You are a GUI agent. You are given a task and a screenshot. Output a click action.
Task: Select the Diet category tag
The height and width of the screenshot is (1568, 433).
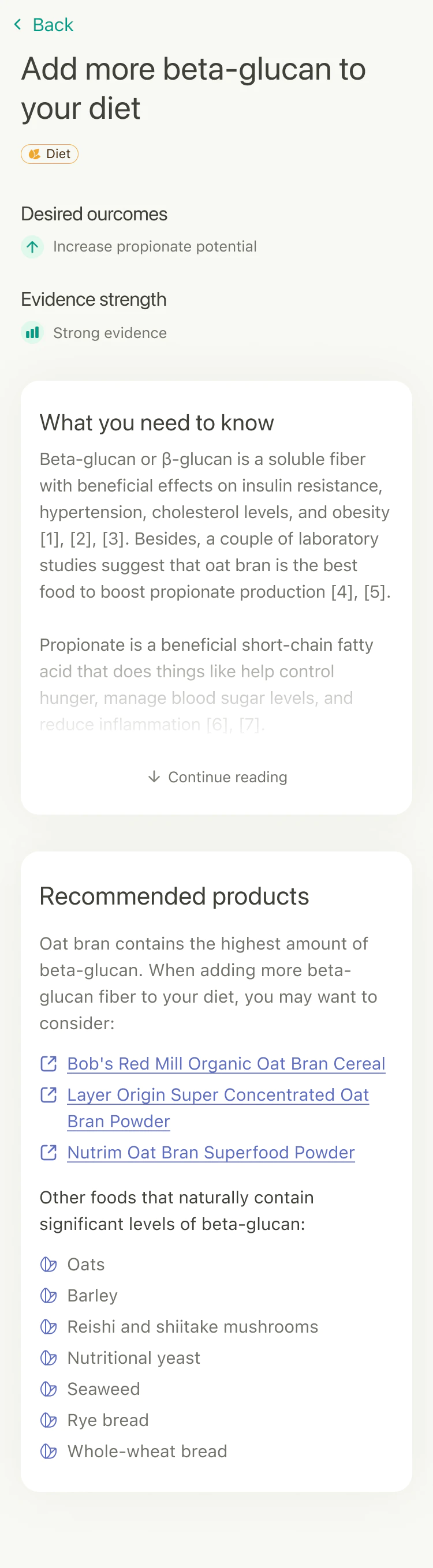(x=49, y=154)
